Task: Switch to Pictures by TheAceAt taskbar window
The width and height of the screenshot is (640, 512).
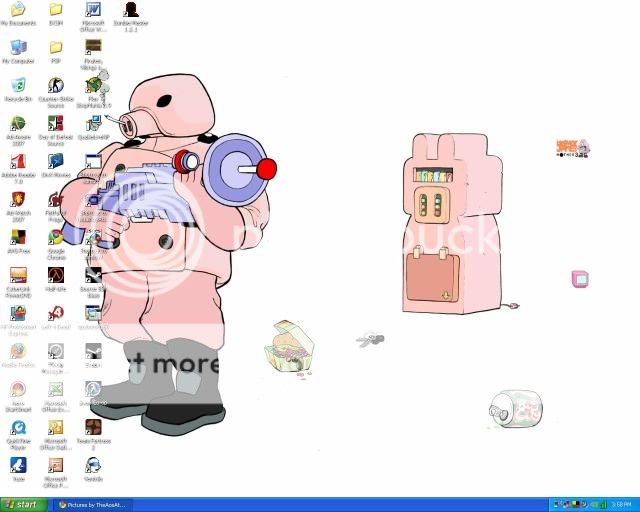Action: point(92,505)
